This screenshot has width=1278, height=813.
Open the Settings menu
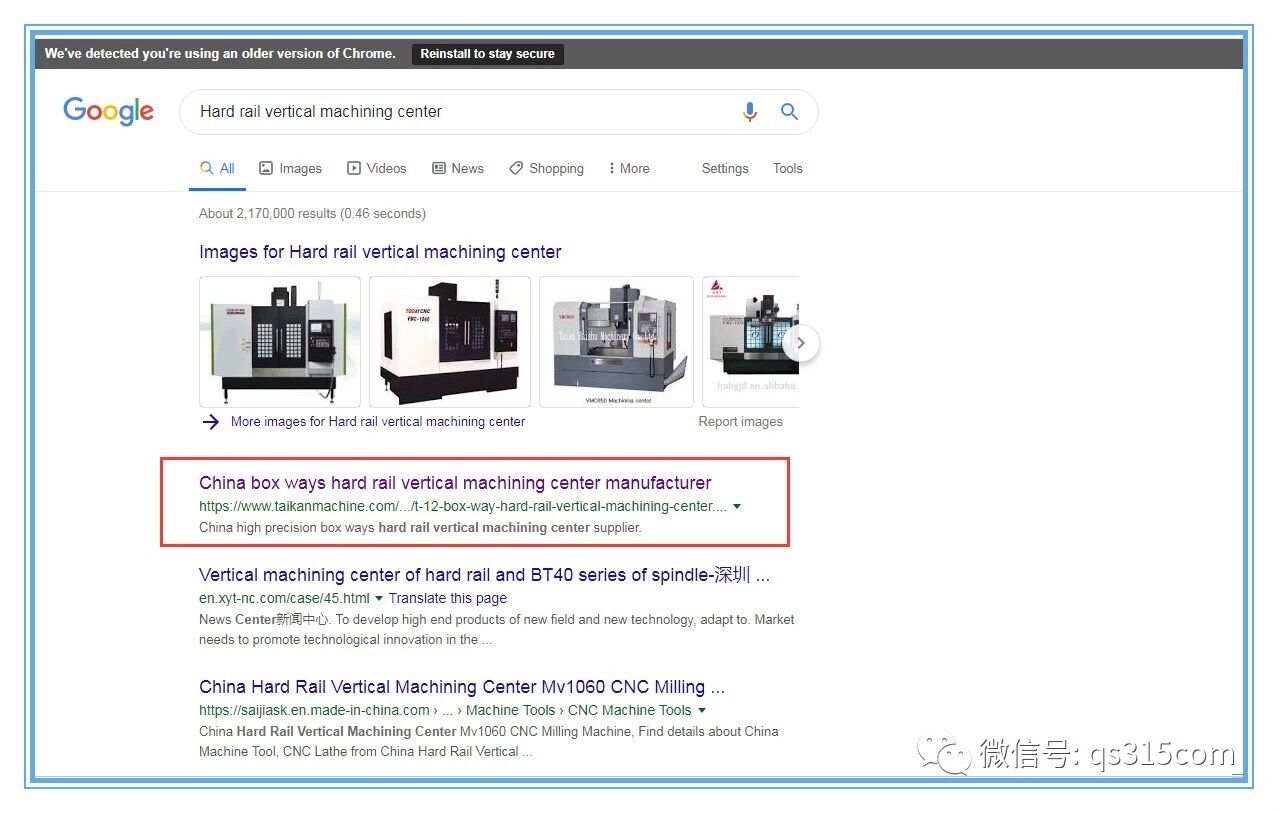click(x=724, y=168)
